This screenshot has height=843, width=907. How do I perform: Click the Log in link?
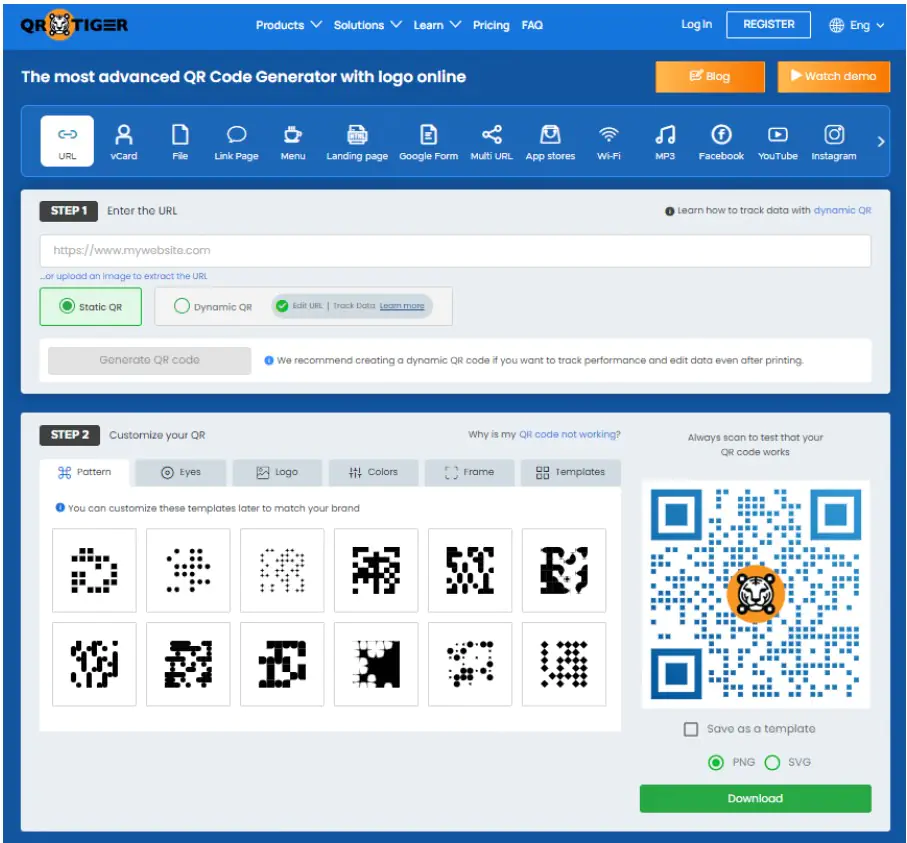click(696, 24)
